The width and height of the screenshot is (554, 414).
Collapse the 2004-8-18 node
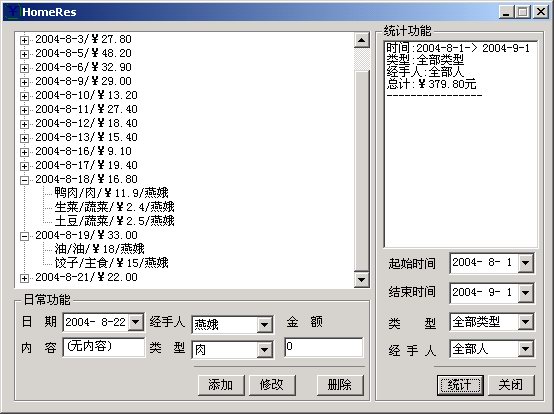click(24, 180)
